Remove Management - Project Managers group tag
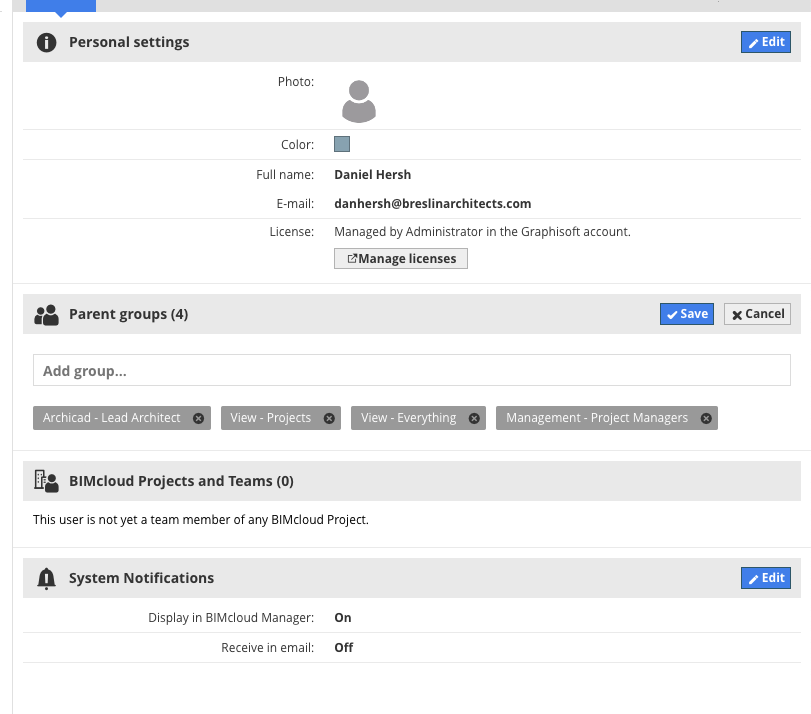The height and width of the screenshot is (714, 811). pos(706,418)
